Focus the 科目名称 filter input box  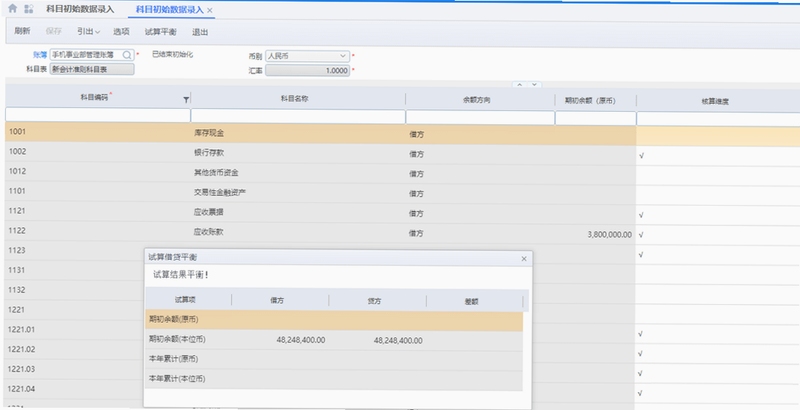[x=298, y=116]
